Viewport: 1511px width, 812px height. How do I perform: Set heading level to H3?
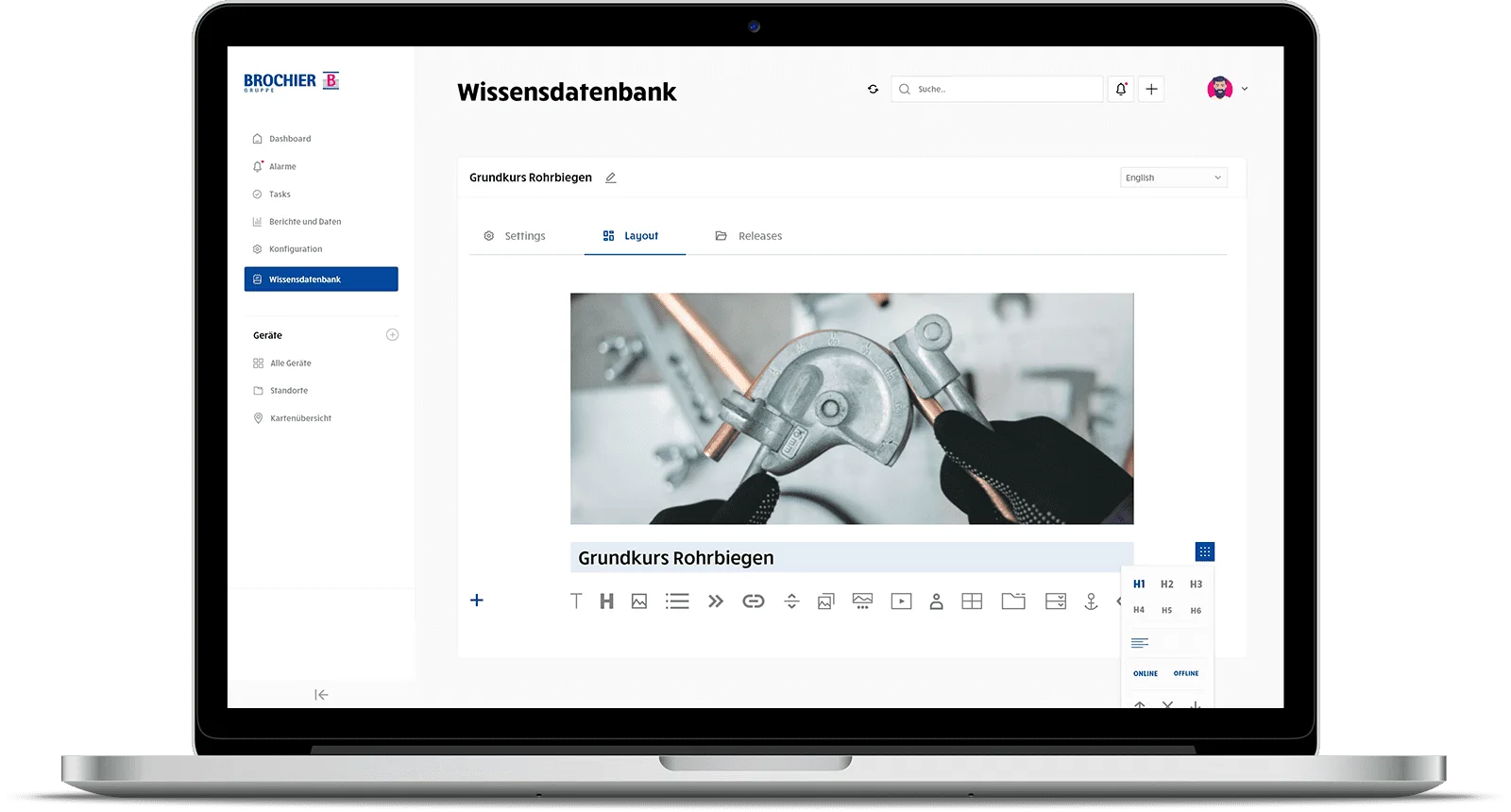(1197, 584)
